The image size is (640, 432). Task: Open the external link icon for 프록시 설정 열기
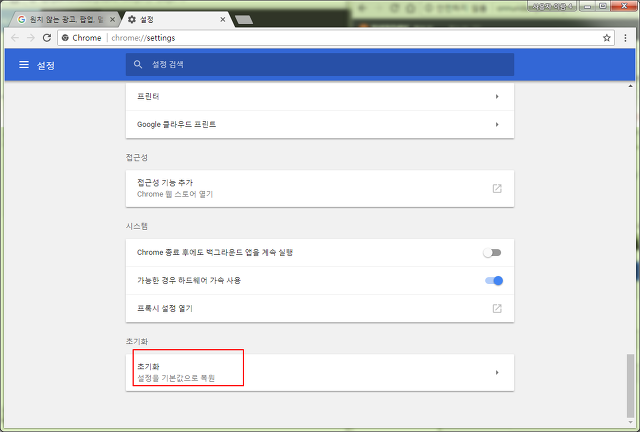click(x=497, y=308)
